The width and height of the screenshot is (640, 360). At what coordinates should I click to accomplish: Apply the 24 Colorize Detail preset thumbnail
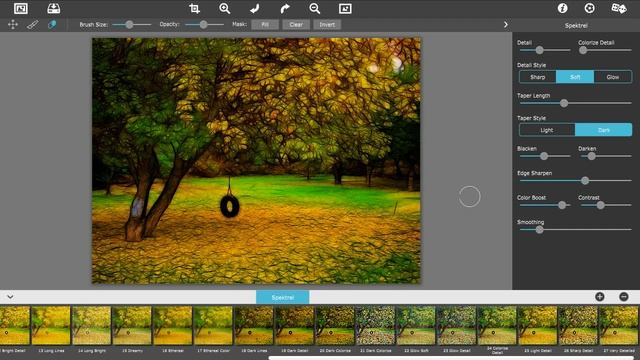[497, 326]
